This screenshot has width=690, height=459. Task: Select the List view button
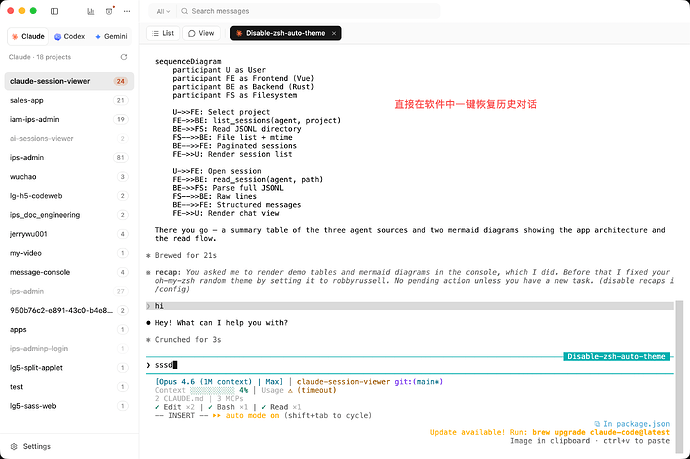click(x=163, y=33)
